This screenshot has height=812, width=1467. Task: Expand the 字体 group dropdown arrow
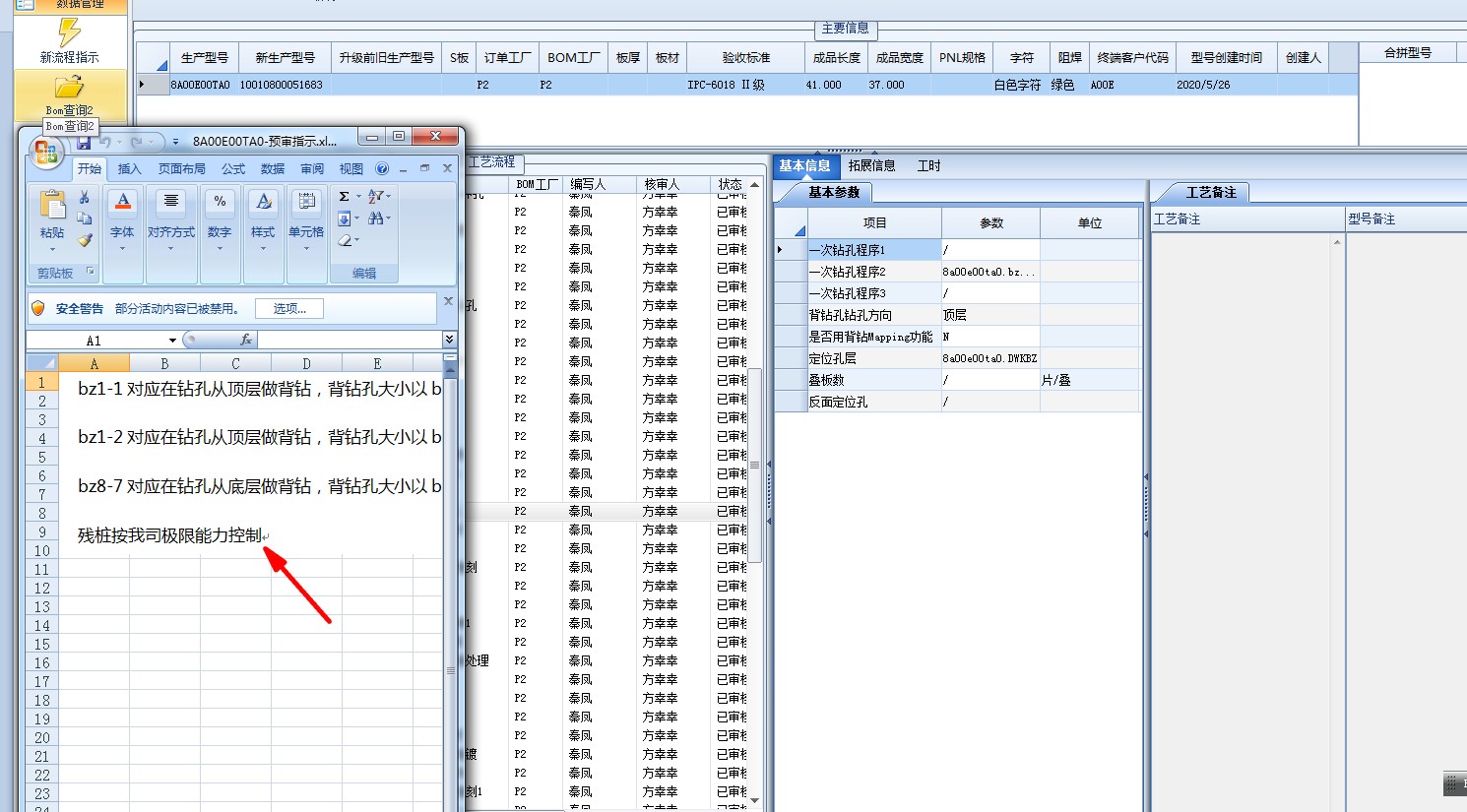(x=123, y=249)
